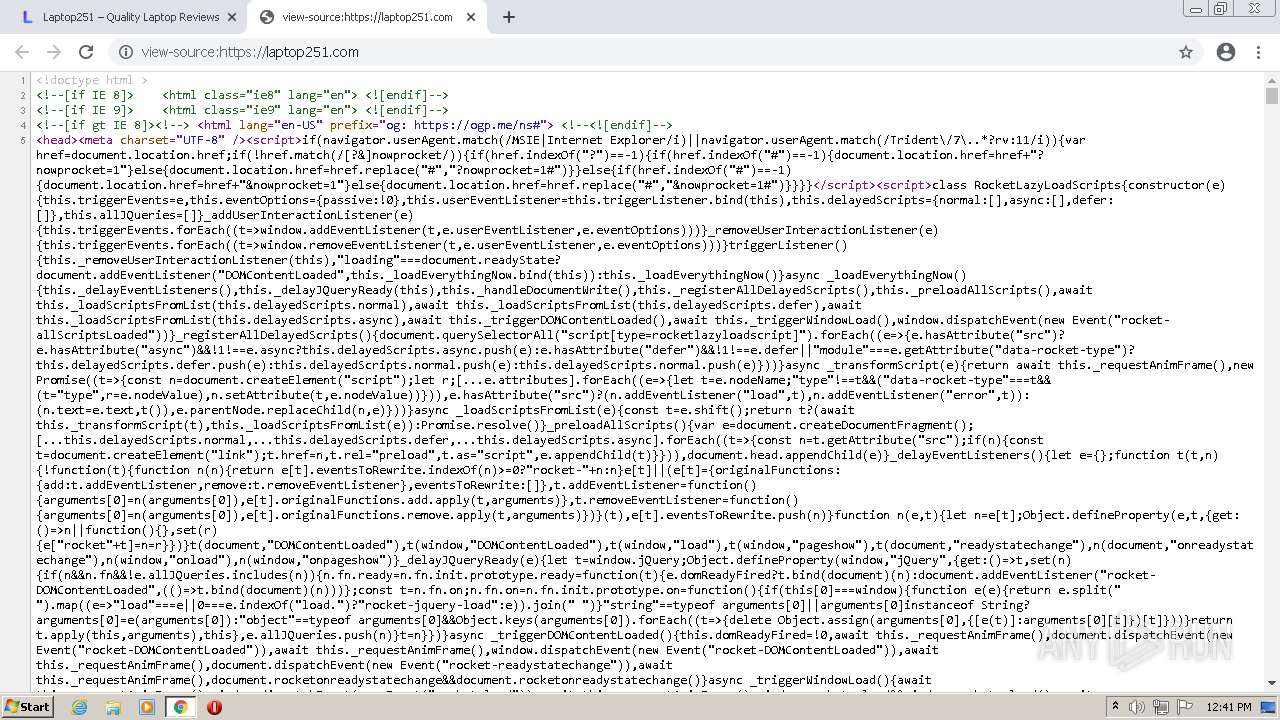Open the Windows Start menu
This screenshot has height=720, width=1280.
[x=28, y=706]
